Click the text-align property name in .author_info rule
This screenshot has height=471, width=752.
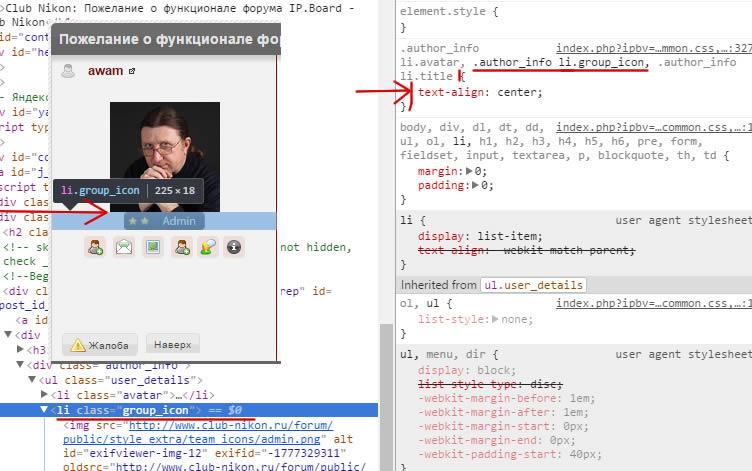451,92
